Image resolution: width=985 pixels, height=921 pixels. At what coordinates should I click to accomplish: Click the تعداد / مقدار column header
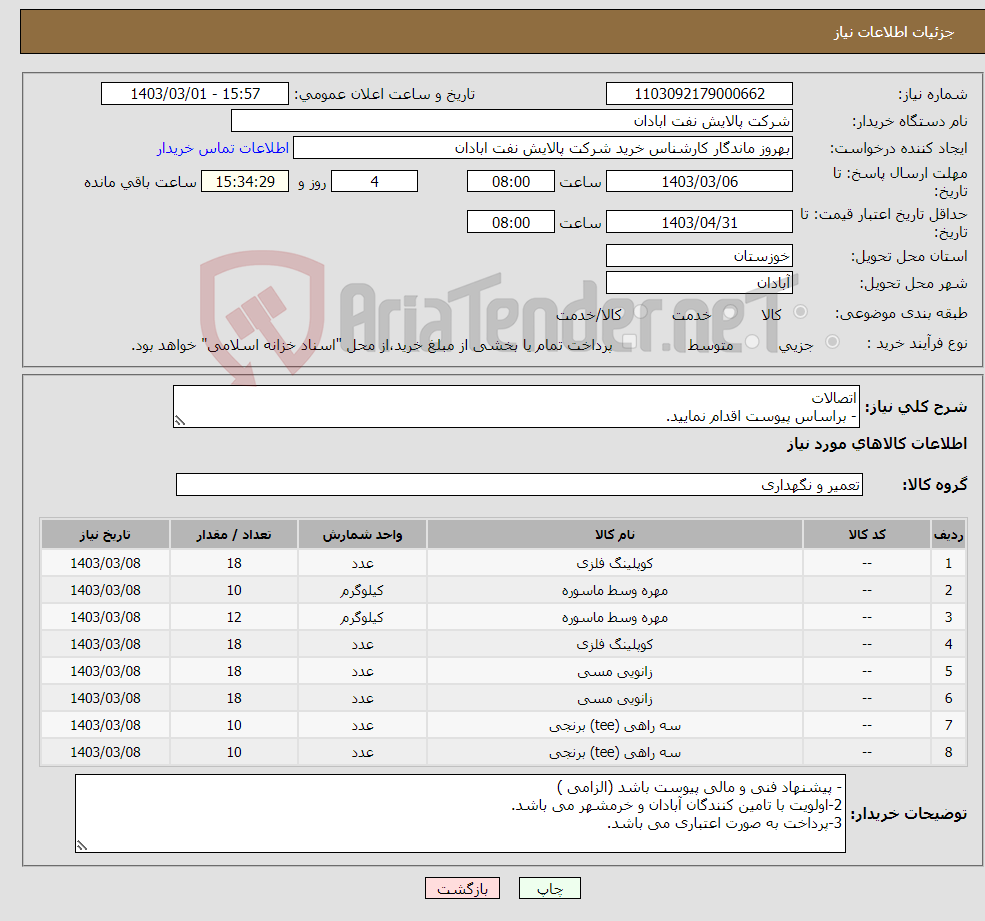pyautogui.click(x=234, y=535)
